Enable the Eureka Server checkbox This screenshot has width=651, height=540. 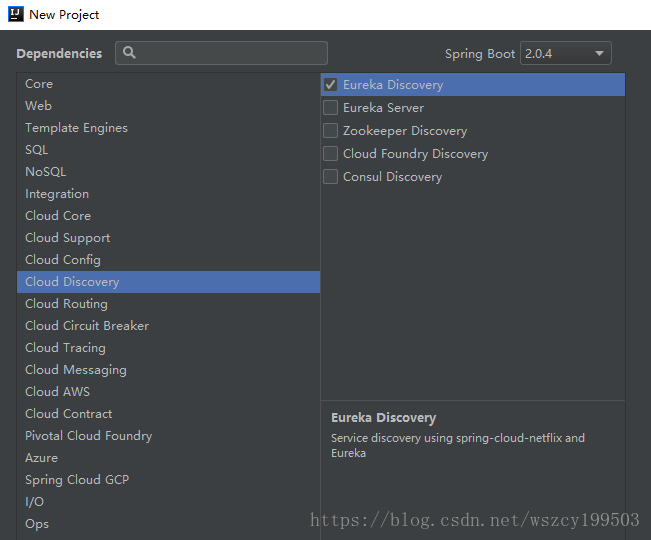tap(330, 108)
